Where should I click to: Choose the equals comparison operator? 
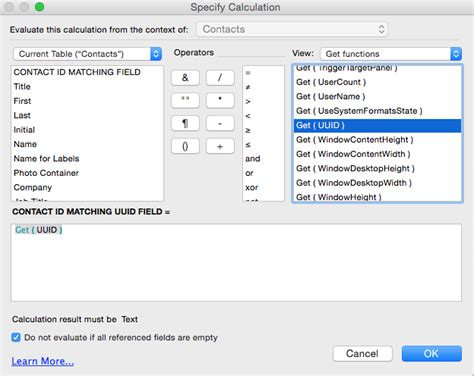pyautogui.click(x=263, y=73)
